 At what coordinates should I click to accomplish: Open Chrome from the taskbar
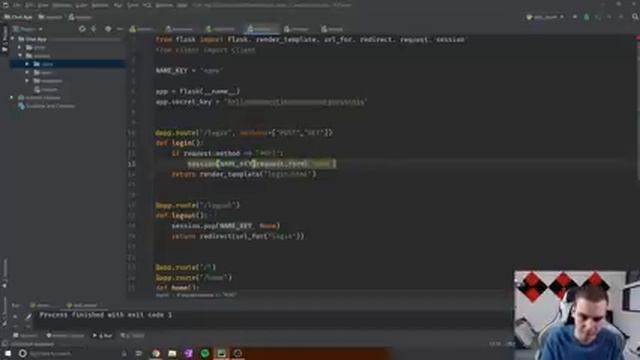[156, 353]
